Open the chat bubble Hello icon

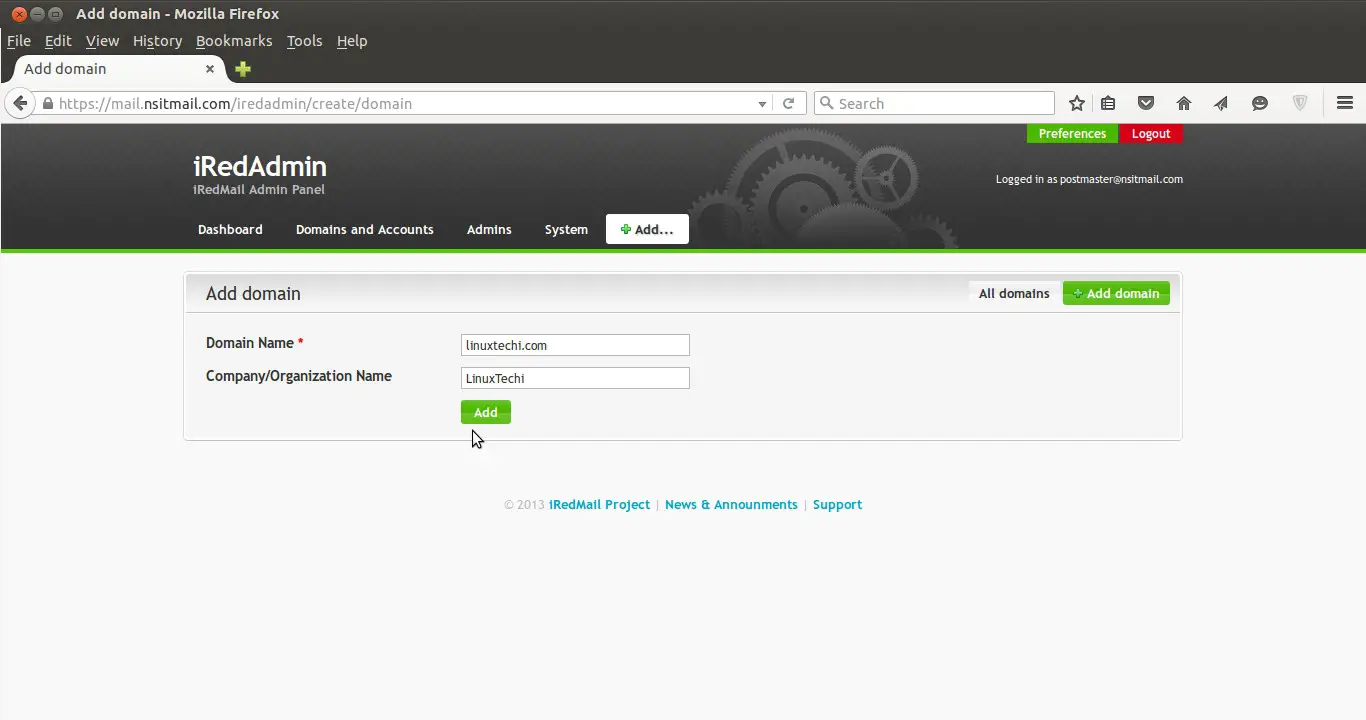pos(1260,103)
